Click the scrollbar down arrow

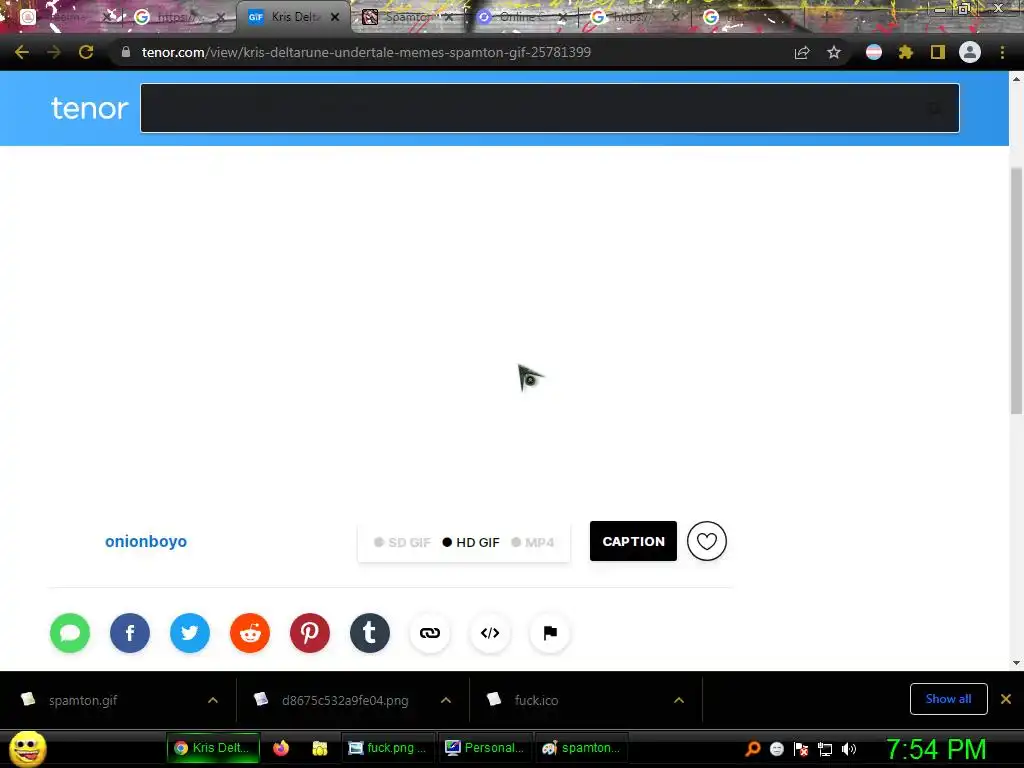[x=1016, y=663]
